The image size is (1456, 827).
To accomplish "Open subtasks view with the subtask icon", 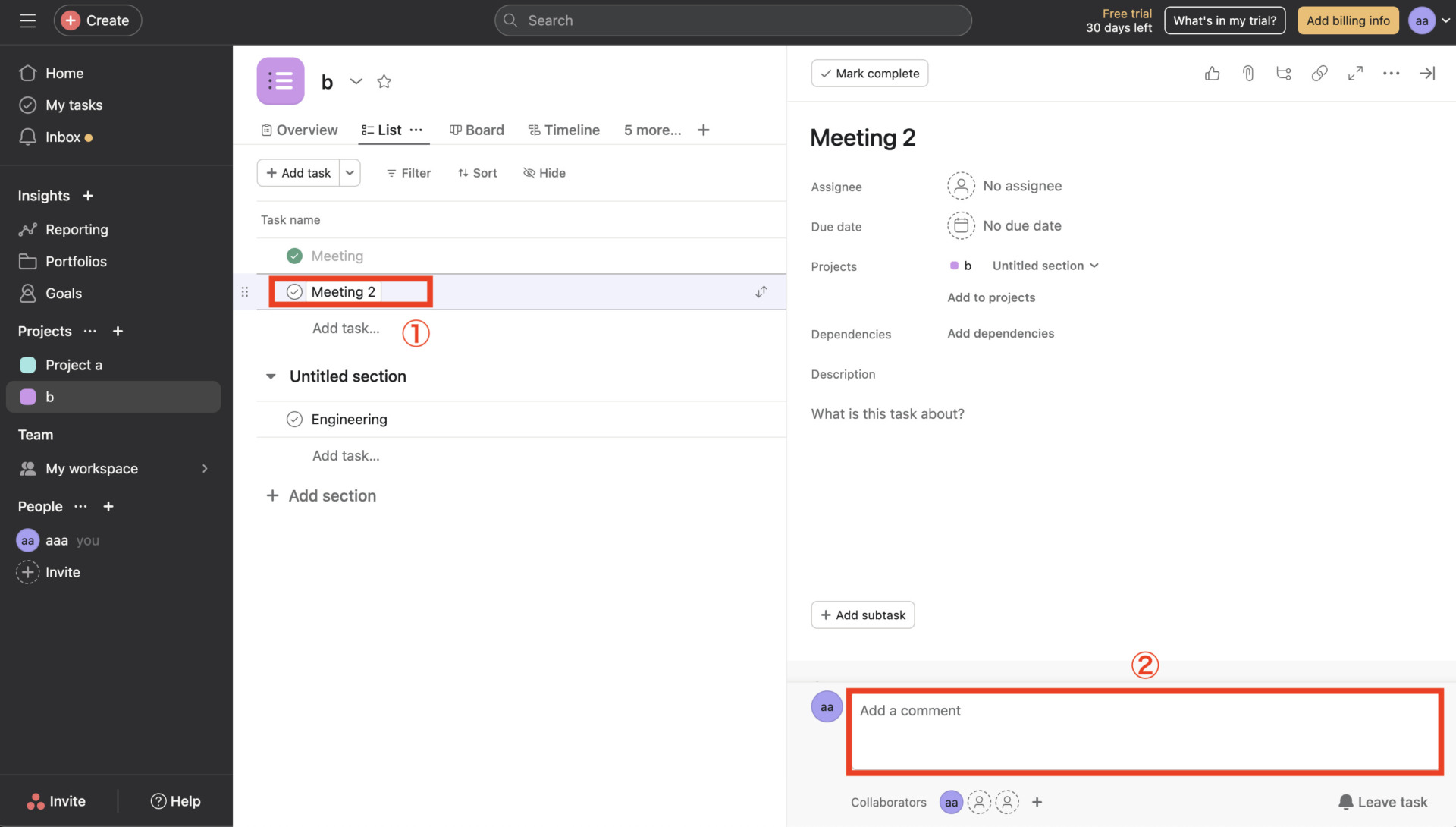I will coord(1283,73).
